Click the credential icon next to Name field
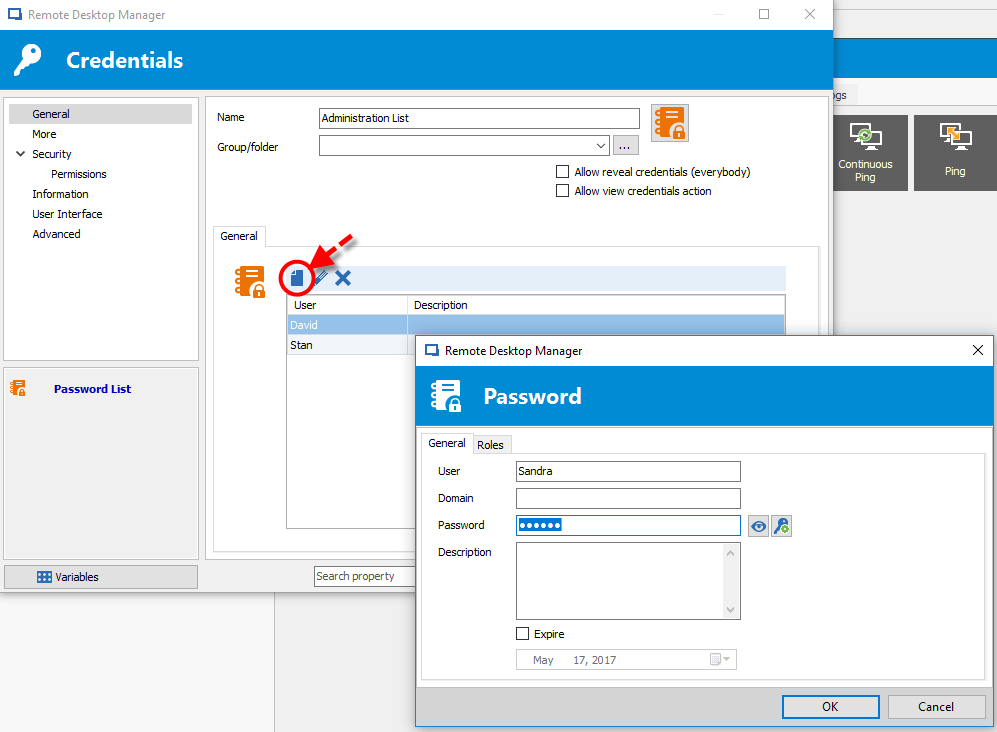Image resolution: width=997 pixels, height=732 pixels. [669, 123]
